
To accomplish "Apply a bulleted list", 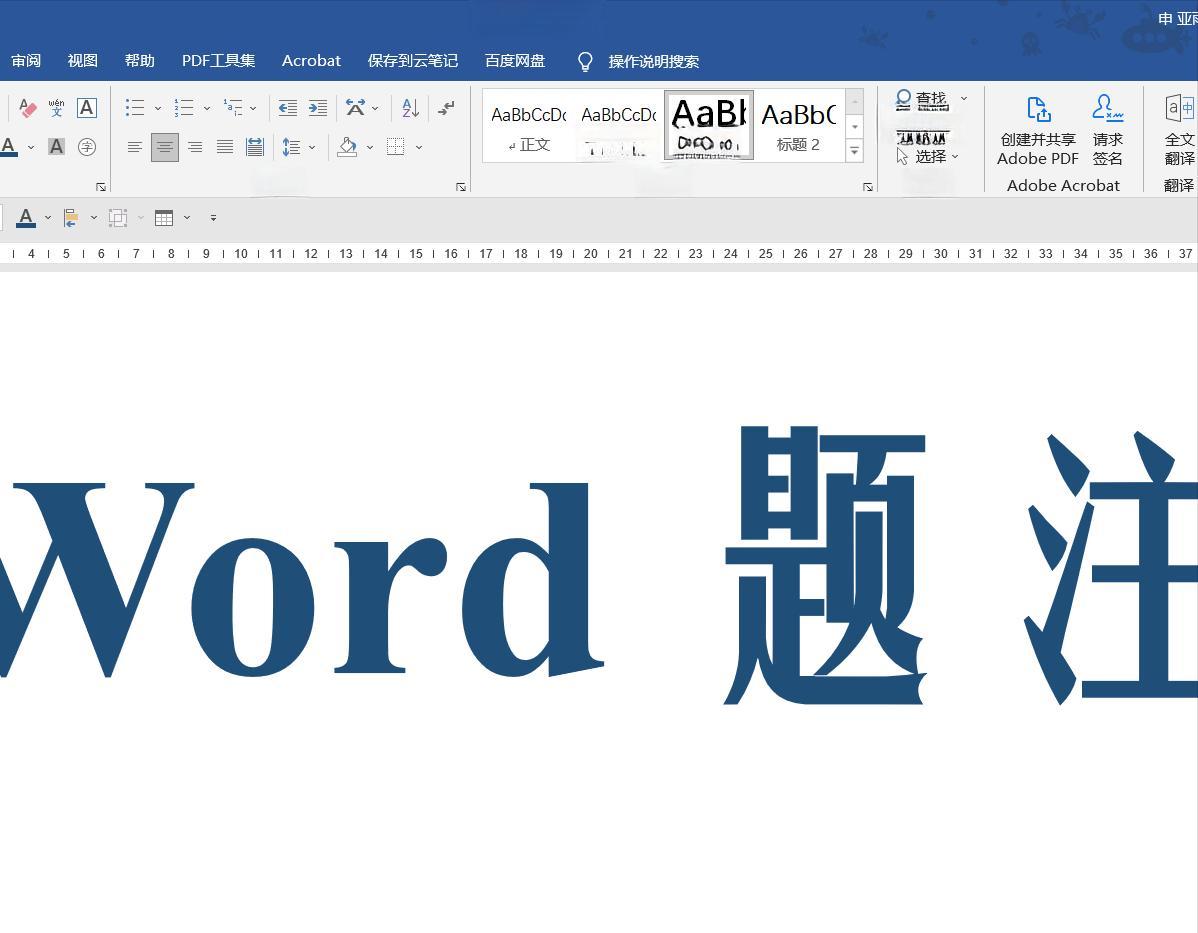I will 135,108.
